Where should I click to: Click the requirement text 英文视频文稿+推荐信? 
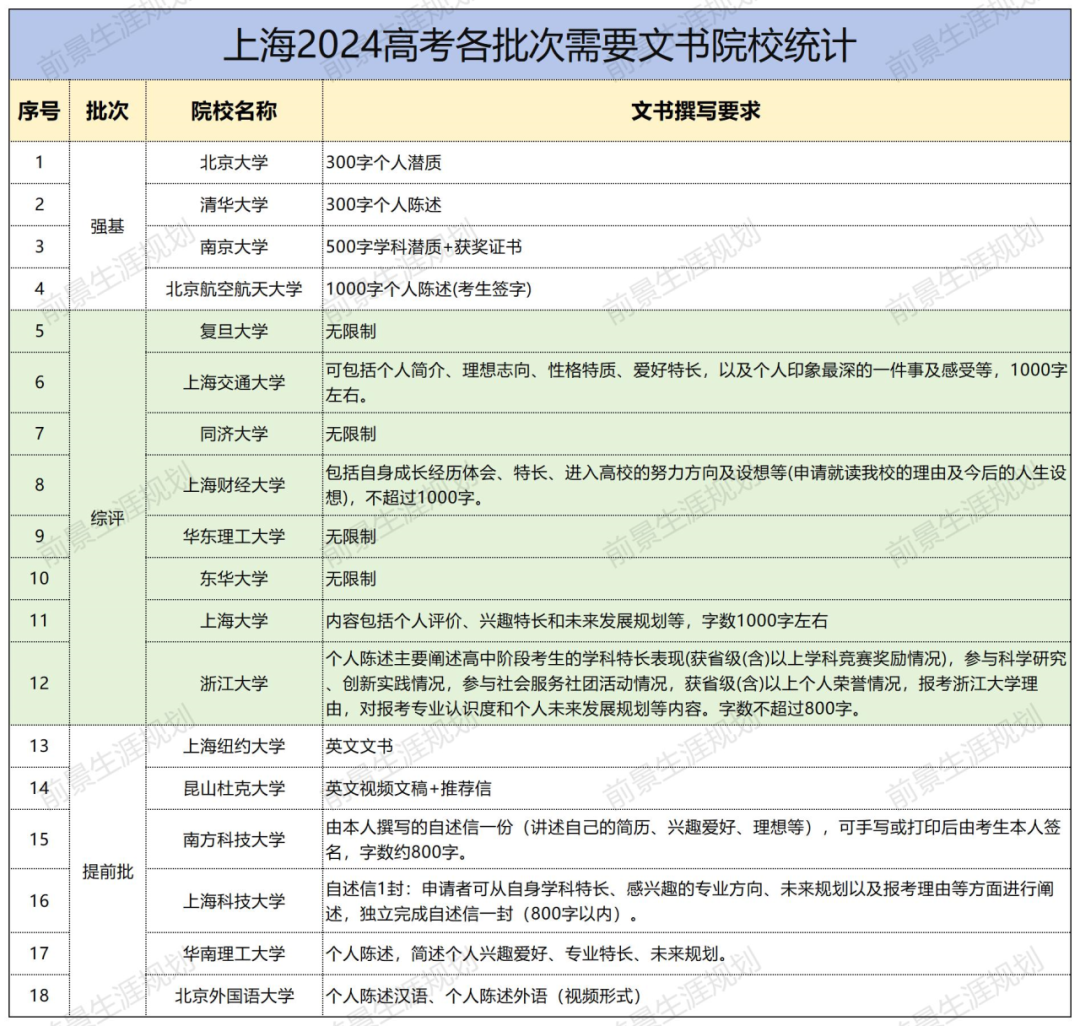(408, 788)
